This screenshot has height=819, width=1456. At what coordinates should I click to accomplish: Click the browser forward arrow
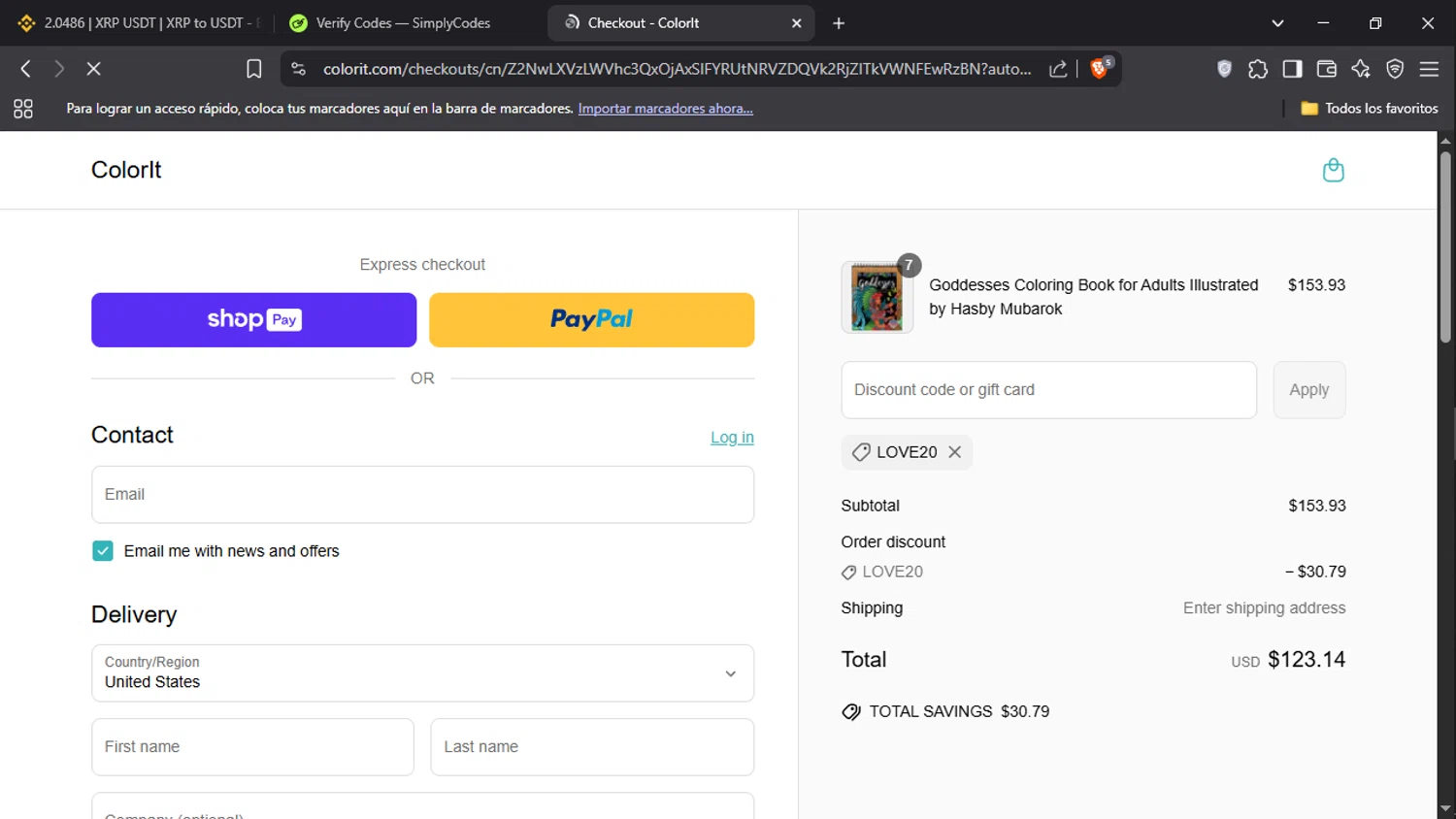[x=59, y=69]
